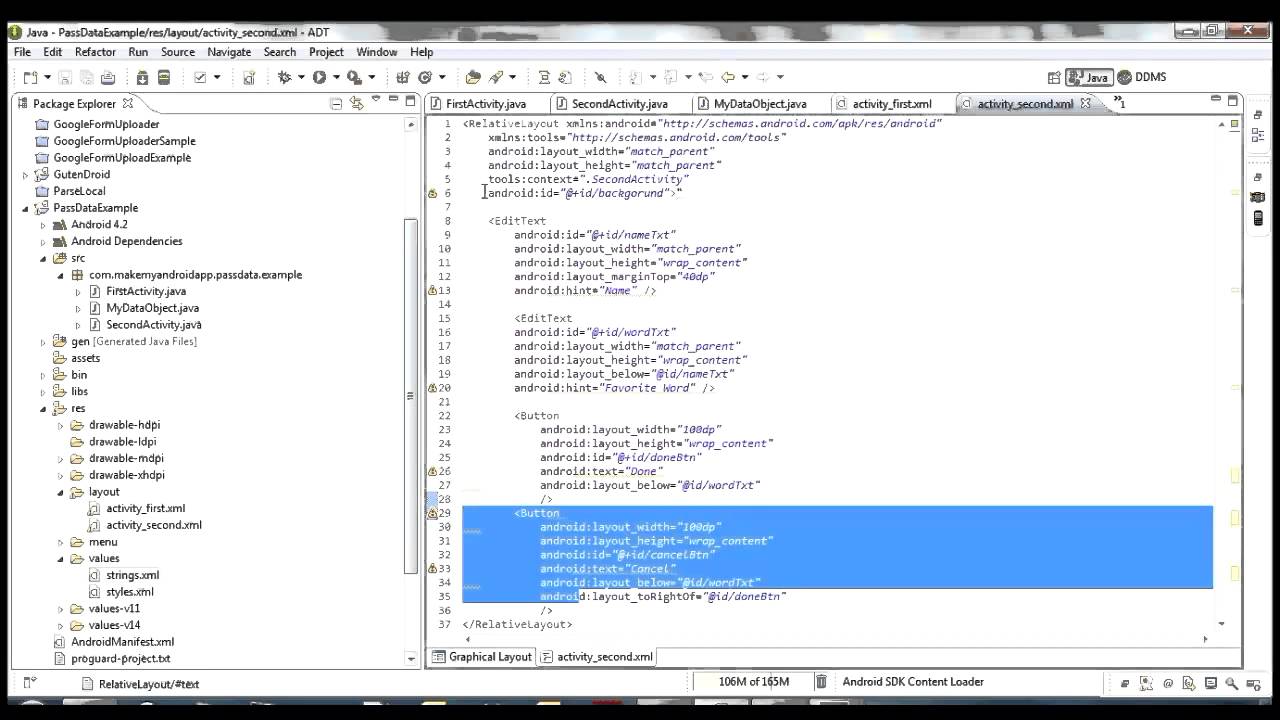Collapse the PassDataExample project
This screenshot has width=1280, height=720.
pyautogui.click(x=26, y=208)
